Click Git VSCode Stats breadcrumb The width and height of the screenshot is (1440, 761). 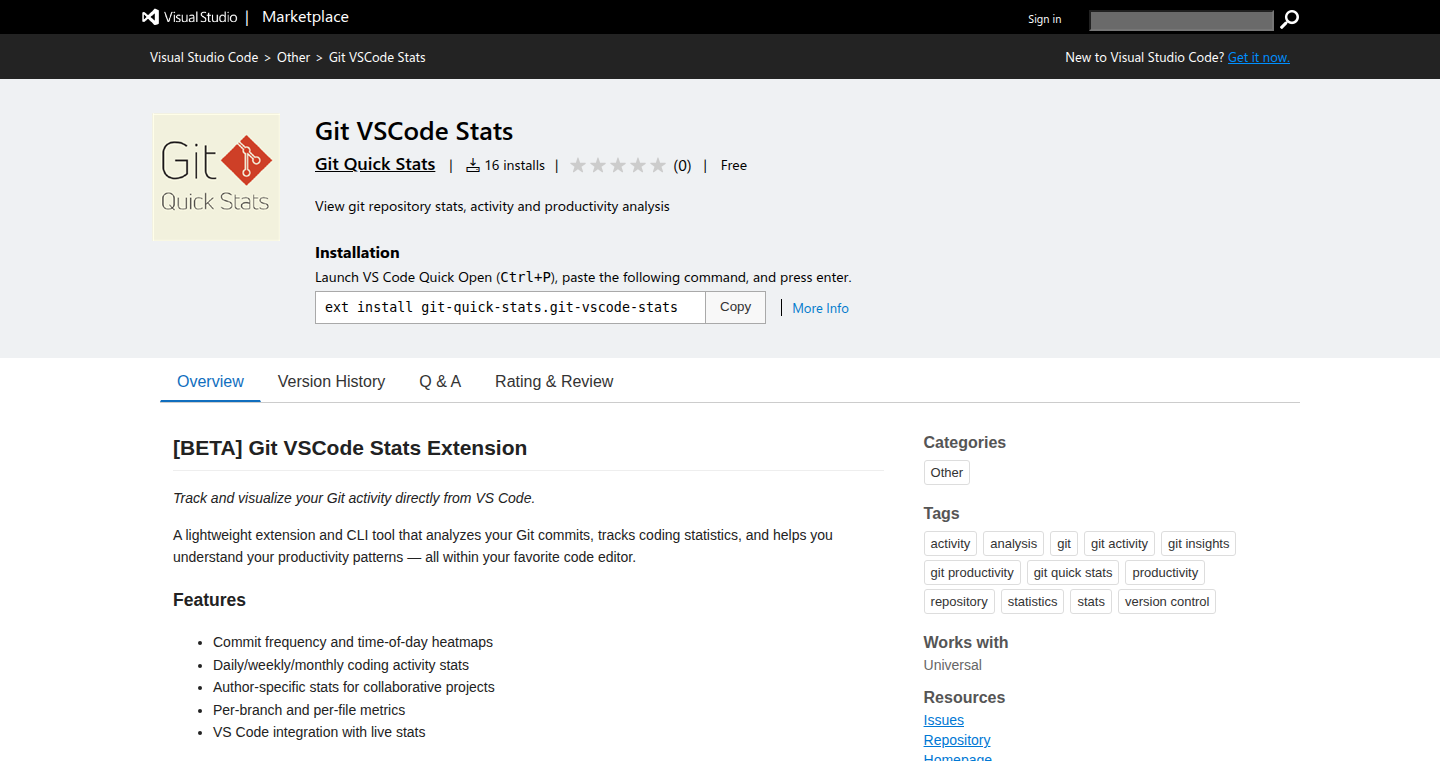pos(377,57)
